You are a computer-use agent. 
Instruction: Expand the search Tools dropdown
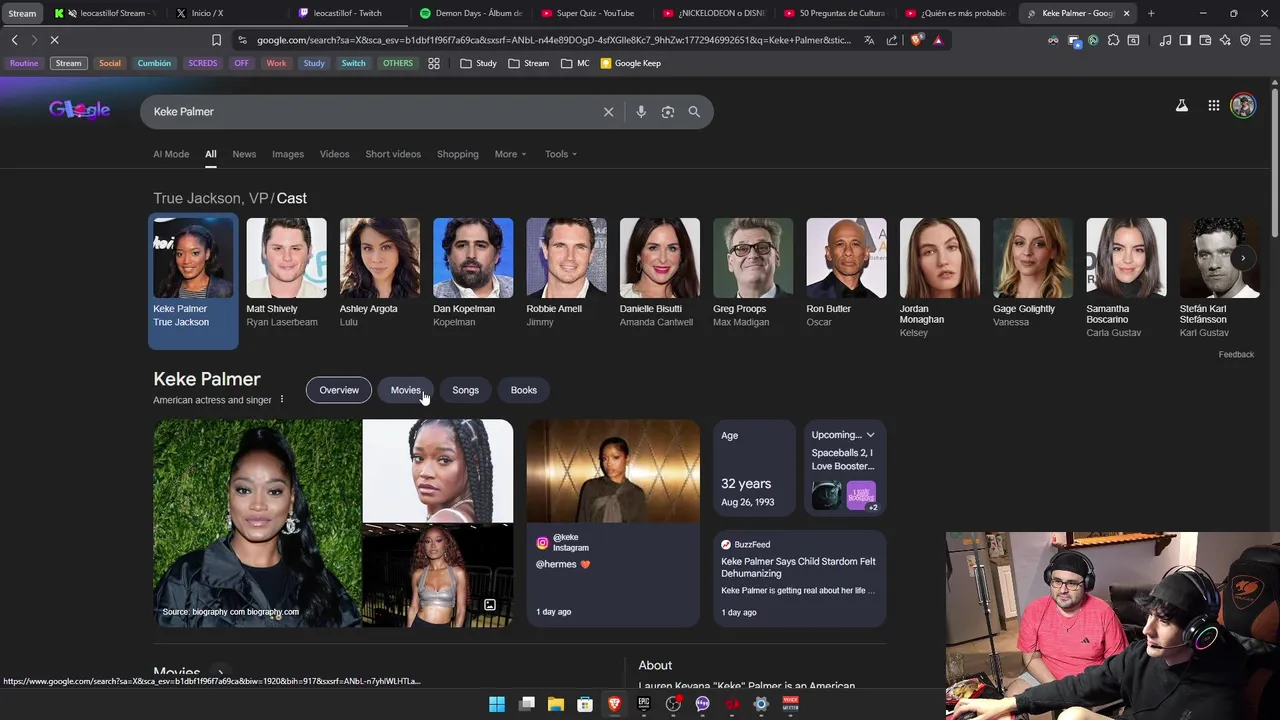point(561,154)
